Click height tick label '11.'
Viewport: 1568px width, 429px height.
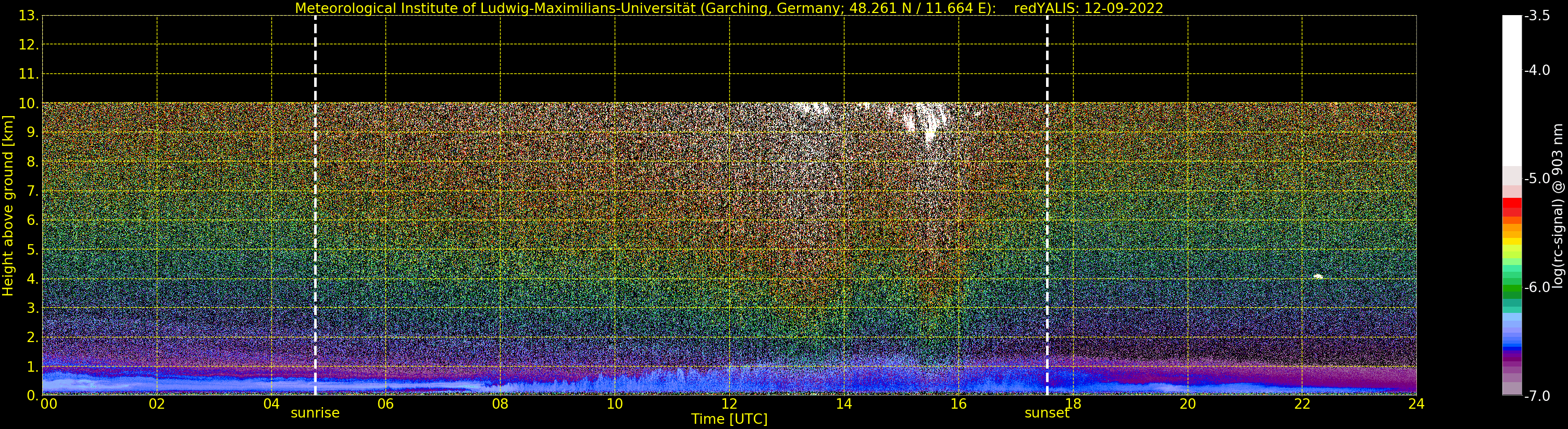tap(29, 74)
